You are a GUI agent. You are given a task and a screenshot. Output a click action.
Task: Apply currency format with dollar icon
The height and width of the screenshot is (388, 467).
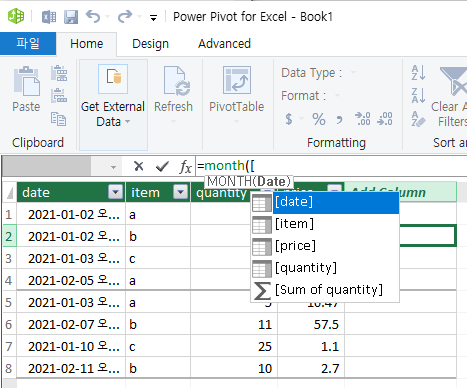click(x=289, y=119)
